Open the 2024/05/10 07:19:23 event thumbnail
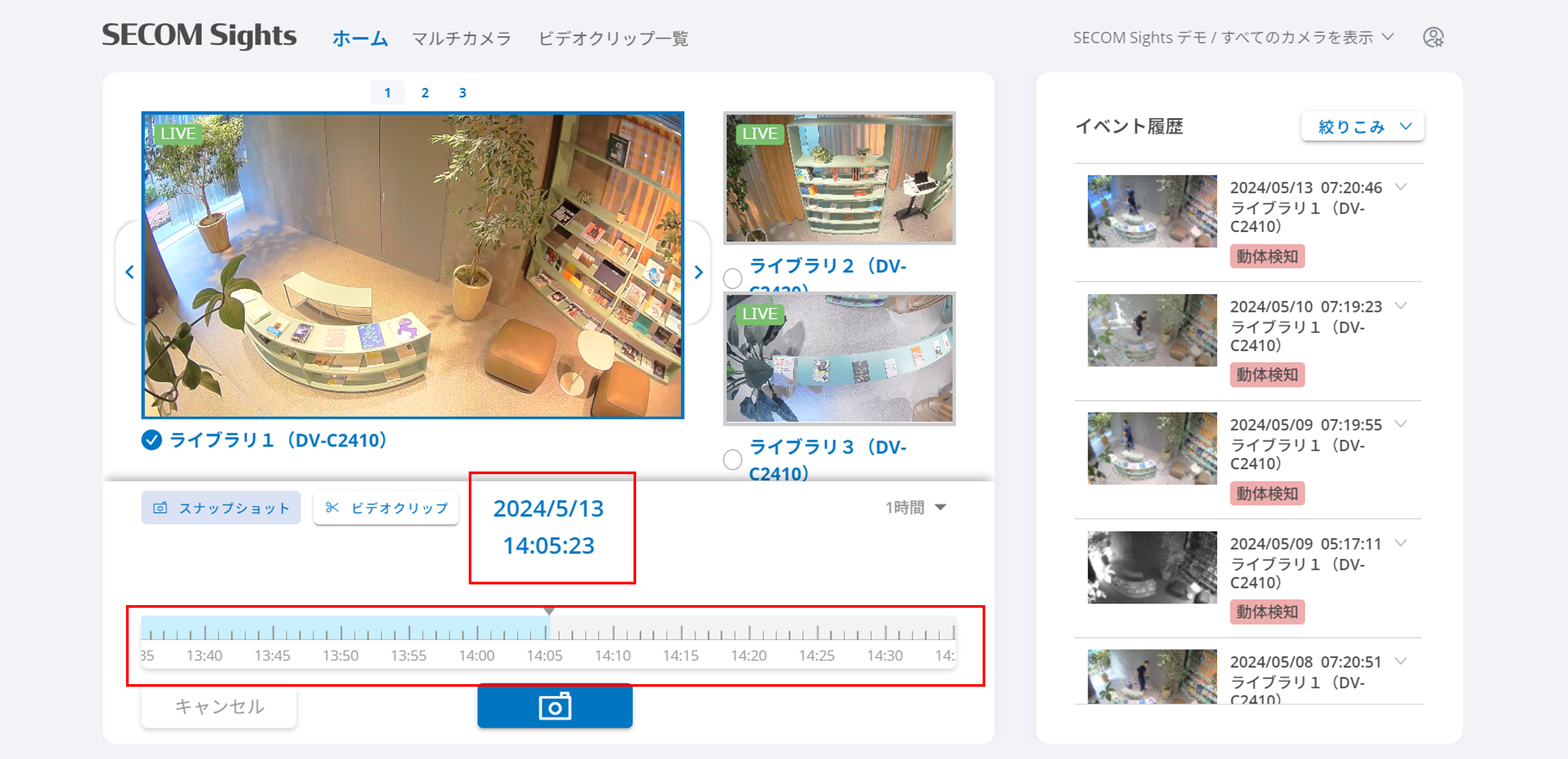This screenshot has height=759, width=1568. [1152, 330]
